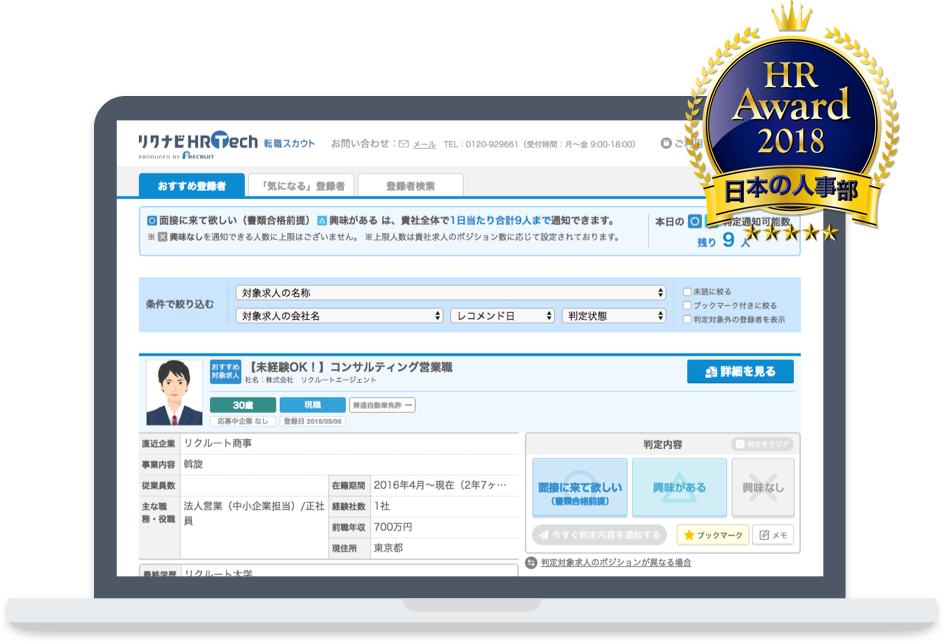The width and height of the screenshot is (944, 644).
Task: Click the HR Award 2018 badge
Action: pyautogui.click(x=789, y=120)
